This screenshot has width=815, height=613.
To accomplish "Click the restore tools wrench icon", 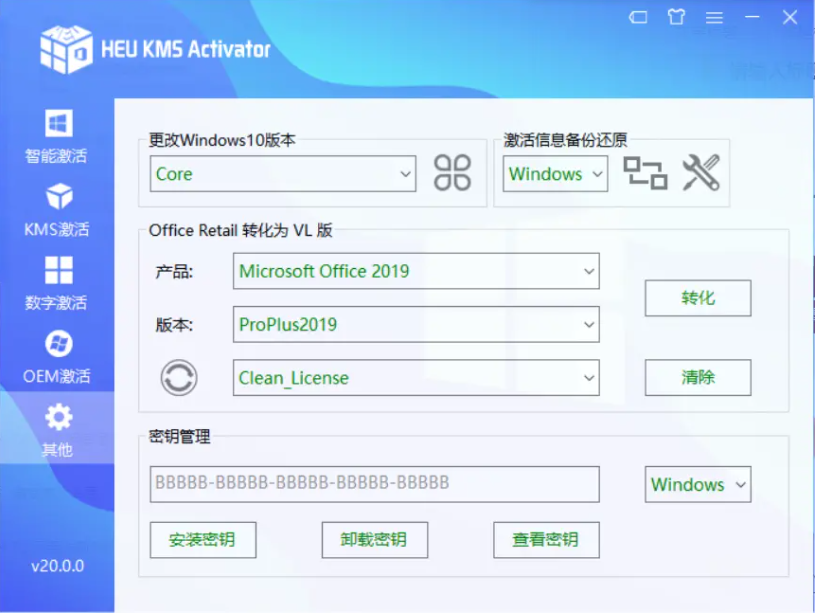I will click(x=701, y=173).
